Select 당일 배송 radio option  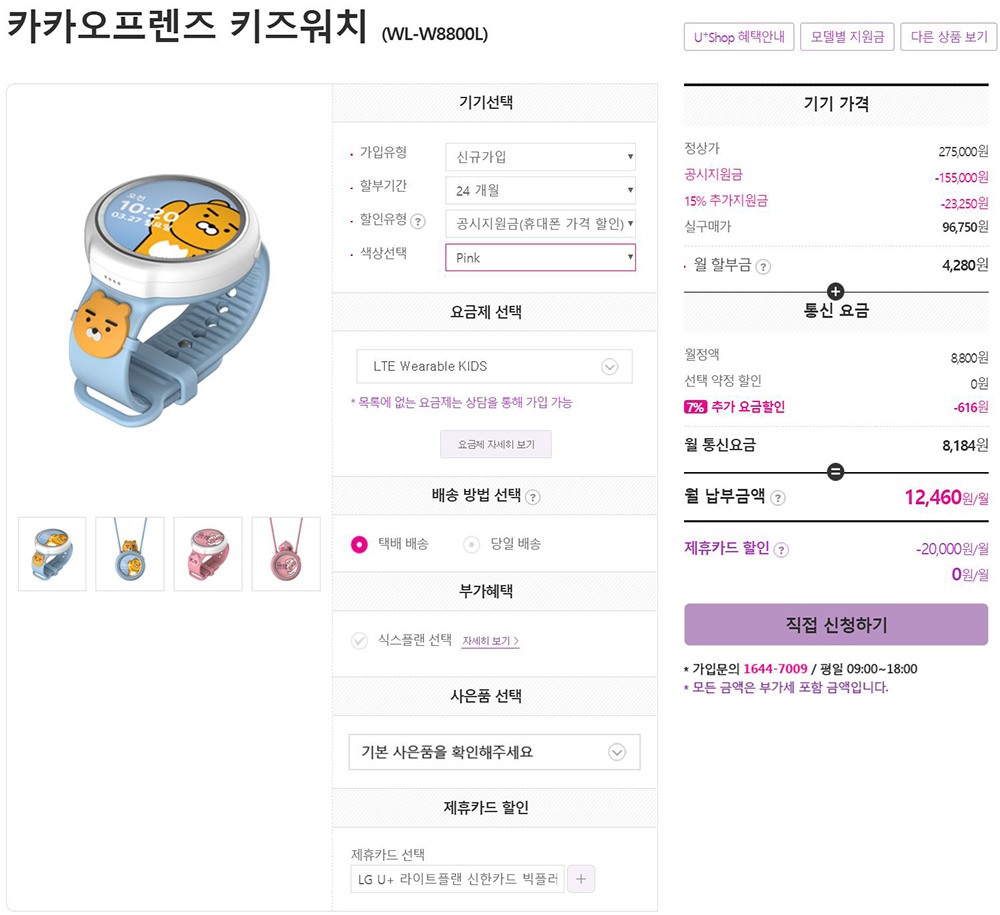coord(471,544)
